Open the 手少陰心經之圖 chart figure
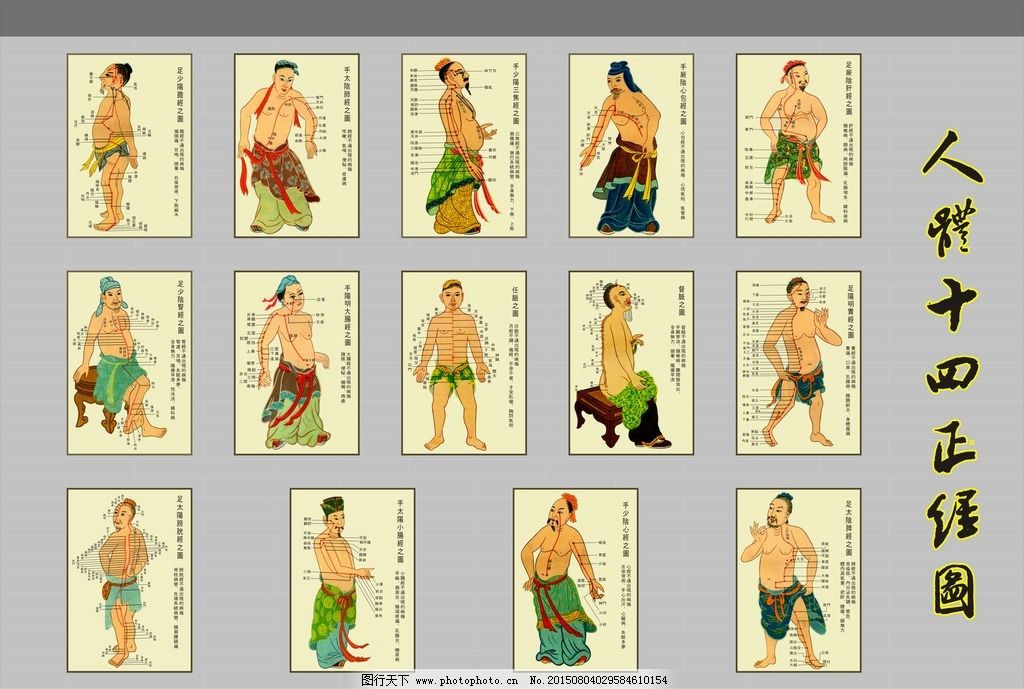 pos(575,581)
